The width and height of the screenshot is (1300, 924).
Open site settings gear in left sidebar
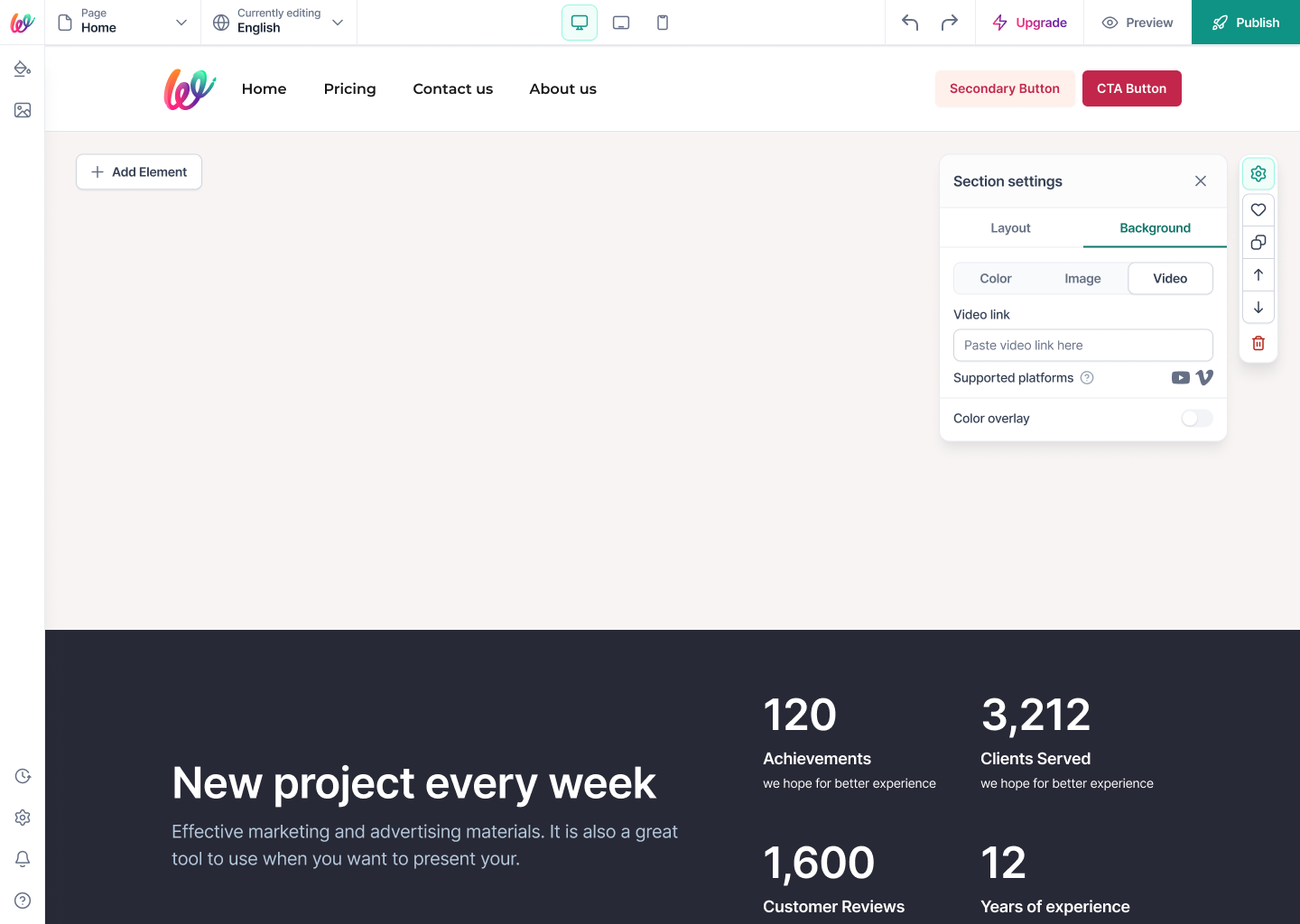(x=23, y=818)
